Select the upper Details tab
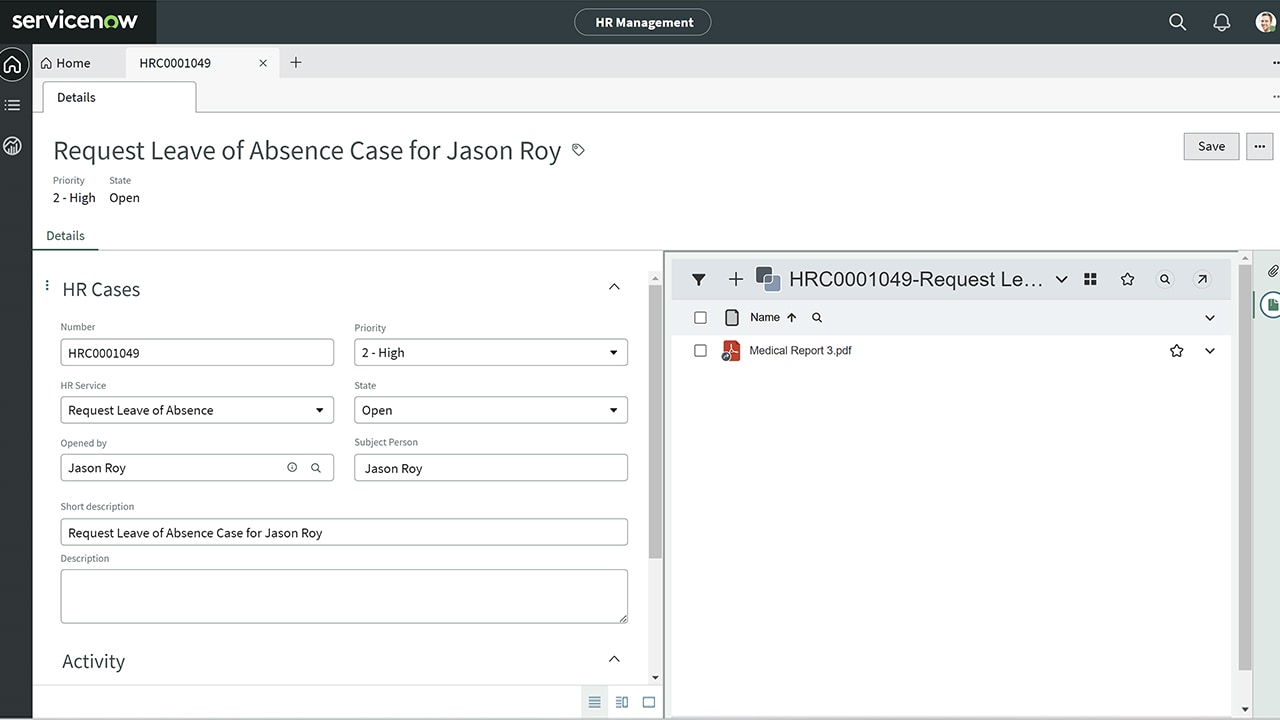The width and height of the screenshot is (1280, 720). tap(119, 97)
